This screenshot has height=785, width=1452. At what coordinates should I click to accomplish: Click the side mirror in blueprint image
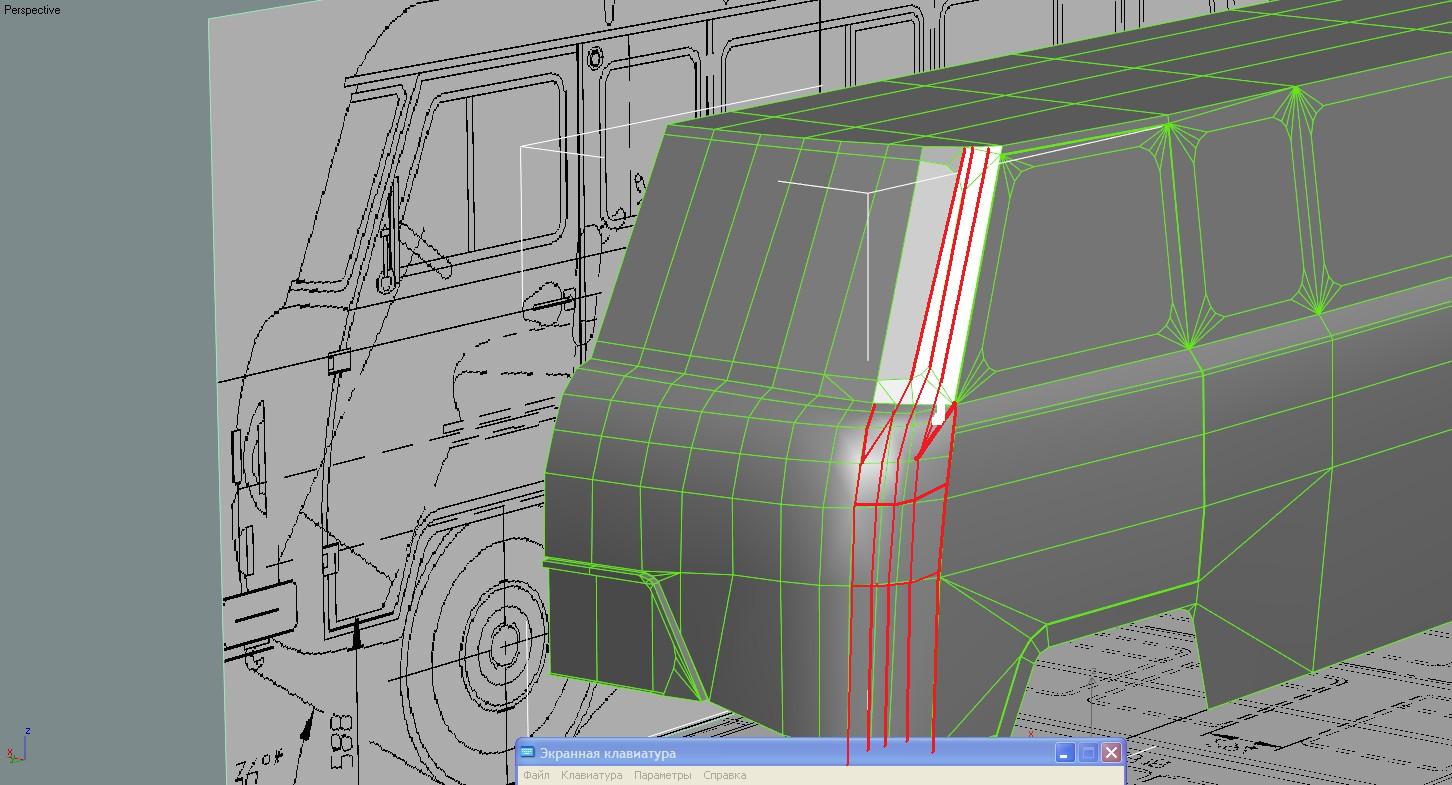(391, 228)
